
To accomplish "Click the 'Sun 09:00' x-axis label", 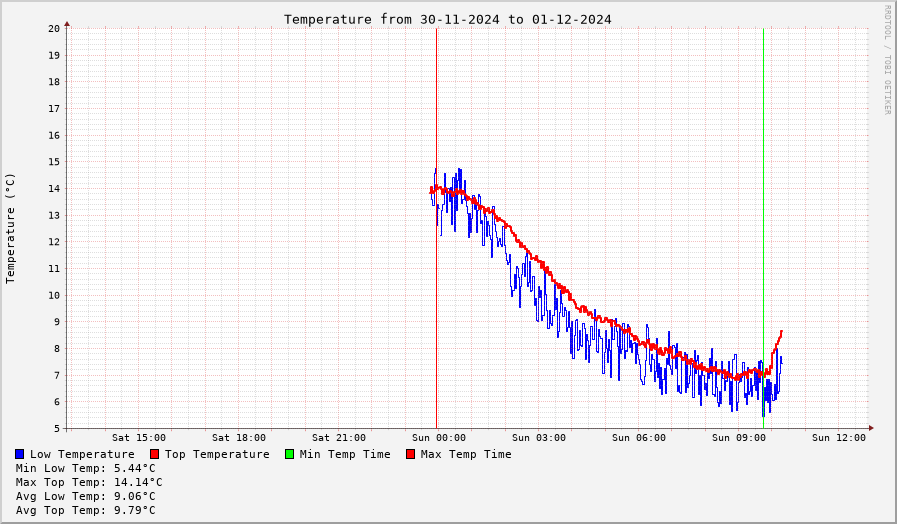I will (x=739, y=438).
